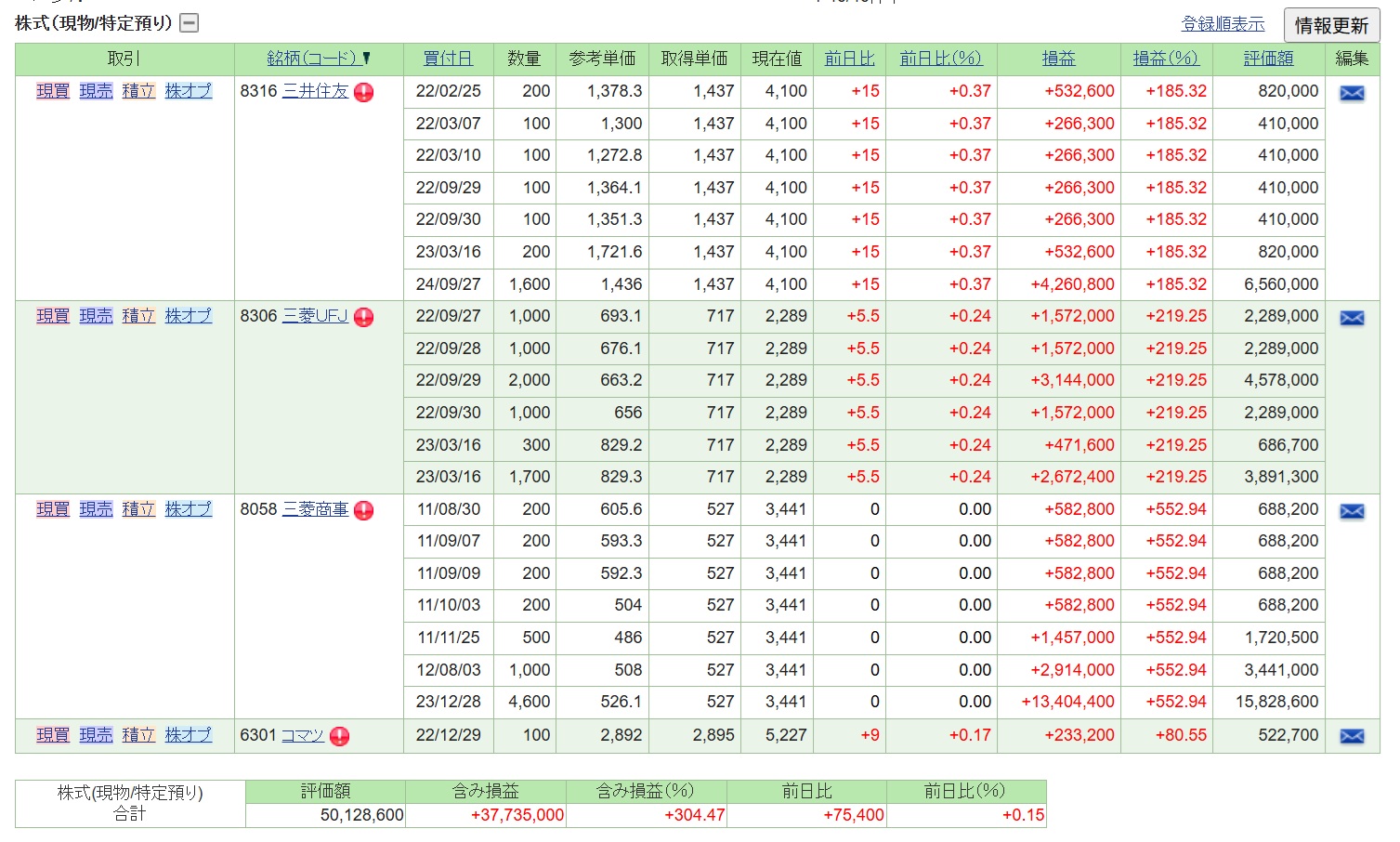Open the コマツ stock name link
The image size is (1400, 842).
[303, 735]
